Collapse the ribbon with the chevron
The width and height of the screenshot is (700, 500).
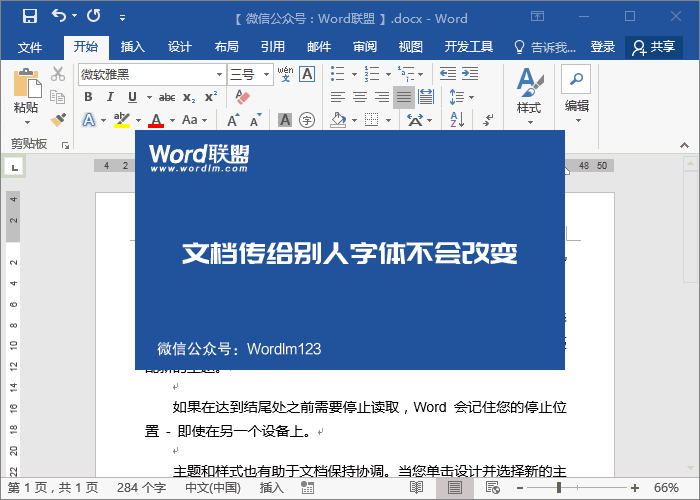[x=684, y=145]
